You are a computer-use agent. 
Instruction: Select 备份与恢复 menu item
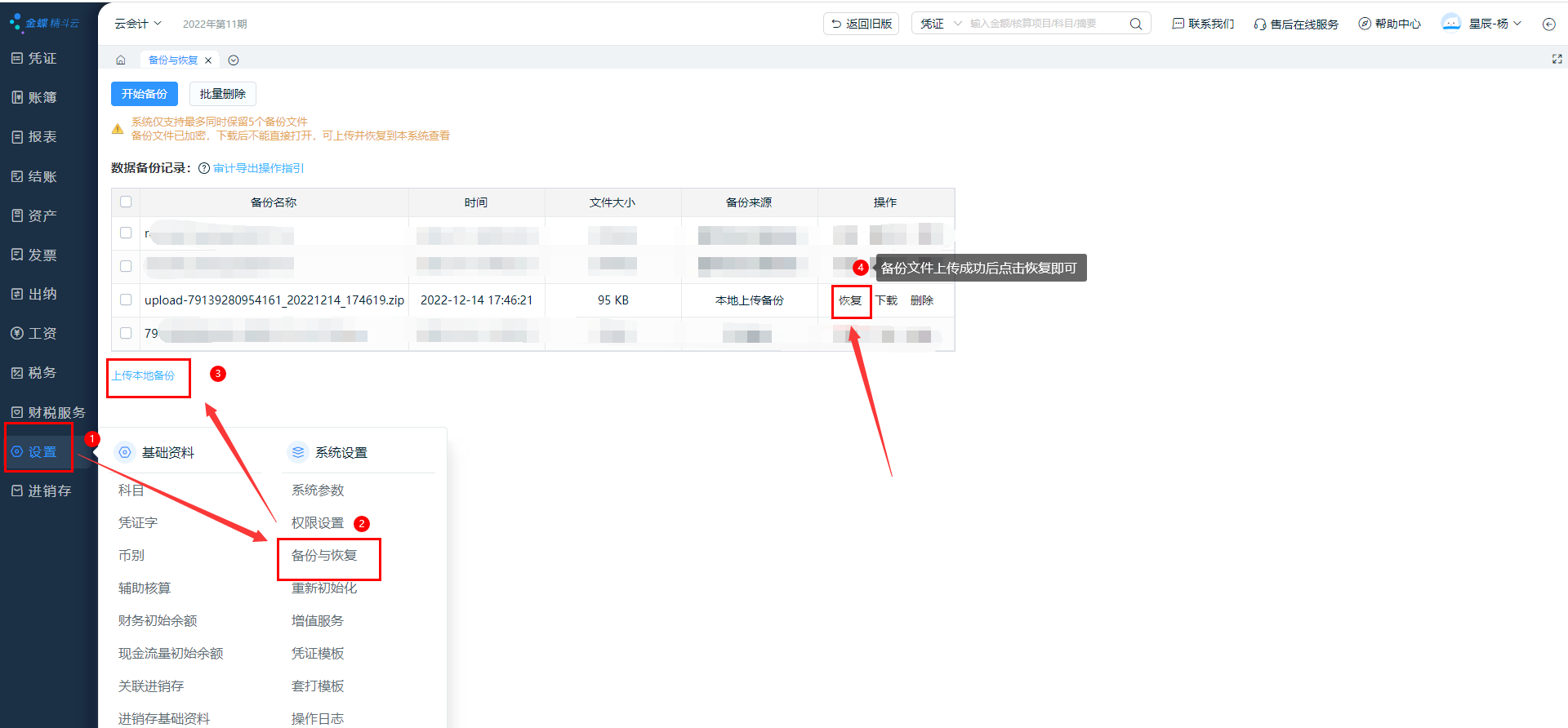tap(324, 555)
